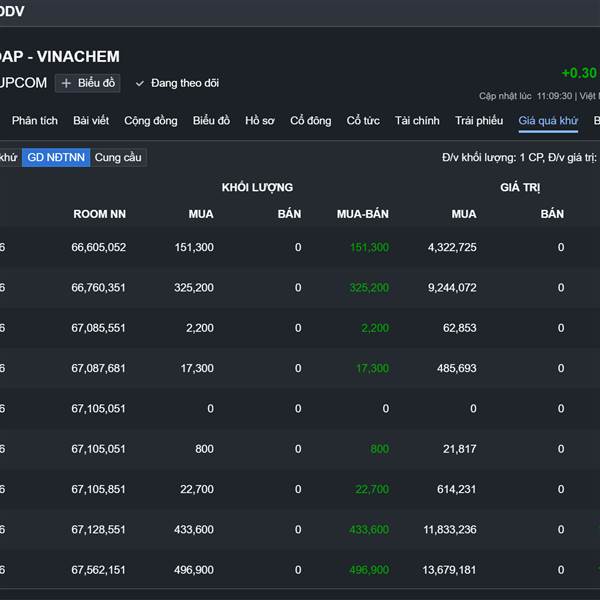Image resolution: width=600 pixels, height=600 pixels.
Task: Click the MUA-BÁN column header
Action: 363,214
